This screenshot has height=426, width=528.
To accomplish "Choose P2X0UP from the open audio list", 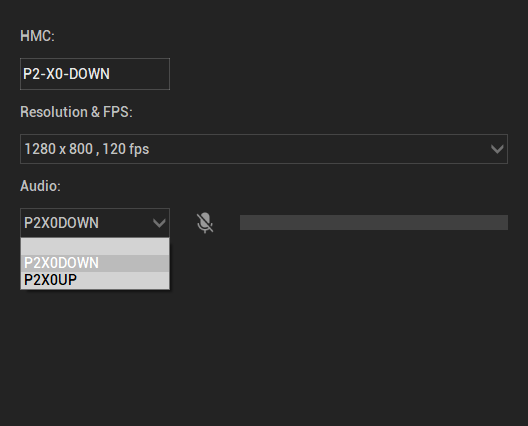I will (95, 280).
